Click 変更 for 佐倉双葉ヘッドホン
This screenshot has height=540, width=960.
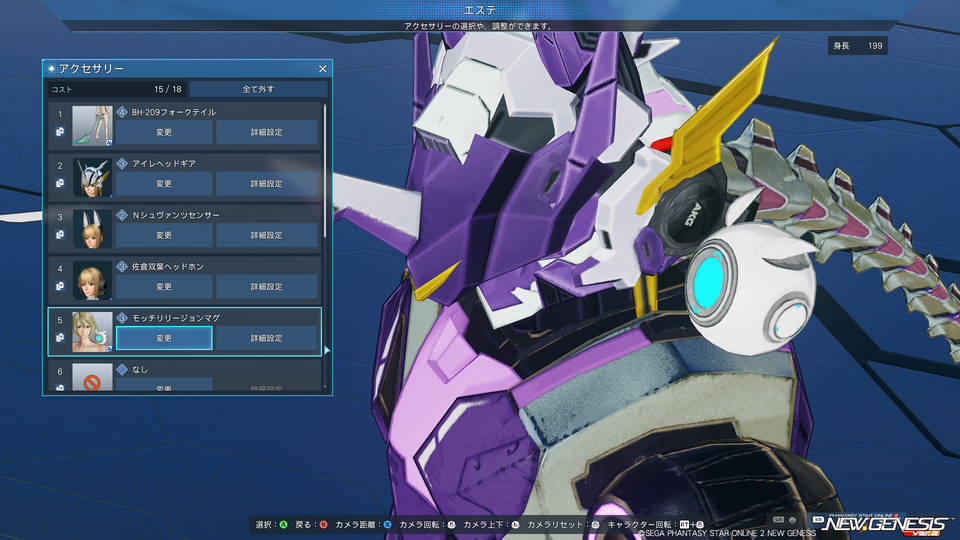click(x=164, y=287)
